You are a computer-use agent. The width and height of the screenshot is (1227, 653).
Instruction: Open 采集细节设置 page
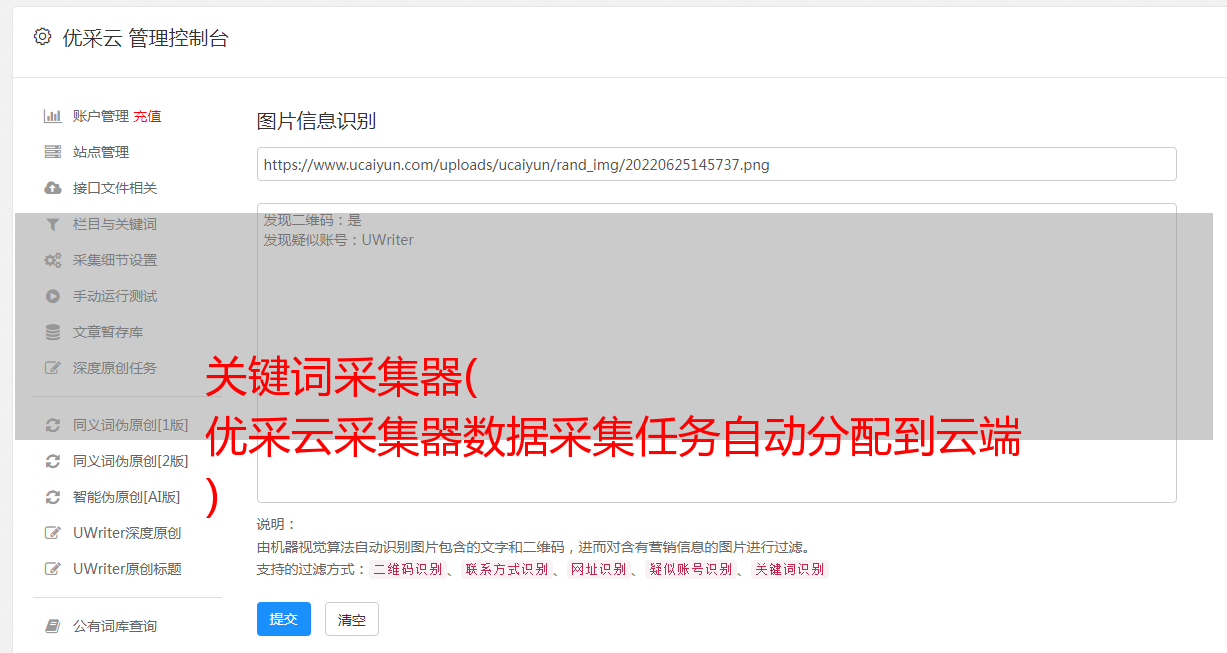(x=115, y=260)
